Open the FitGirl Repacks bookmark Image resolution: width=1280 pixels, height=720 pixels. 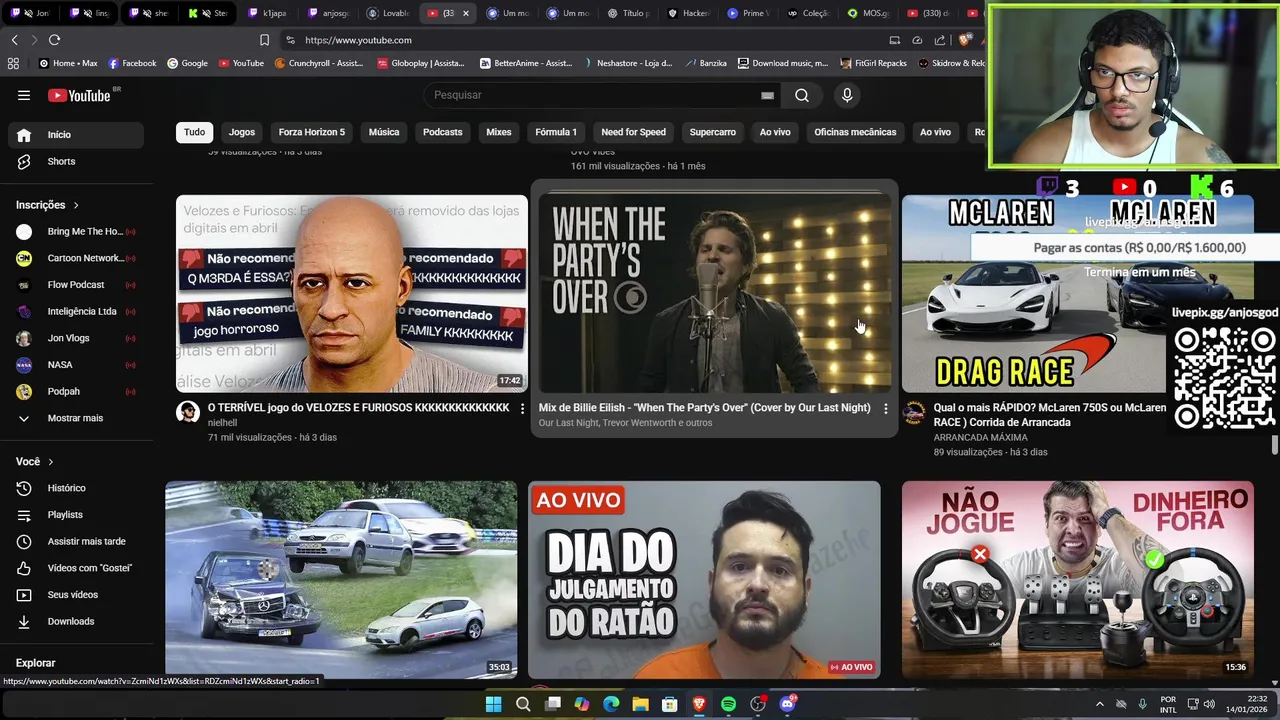873,63
